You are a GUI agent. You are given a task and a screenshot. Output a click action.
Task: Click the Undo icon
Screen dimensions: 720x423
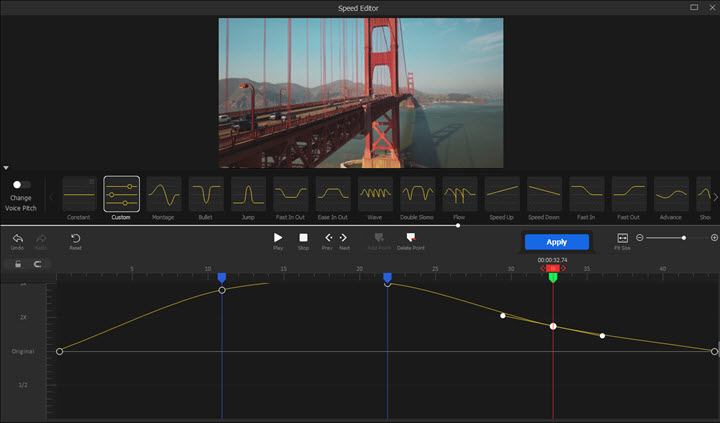18,239
